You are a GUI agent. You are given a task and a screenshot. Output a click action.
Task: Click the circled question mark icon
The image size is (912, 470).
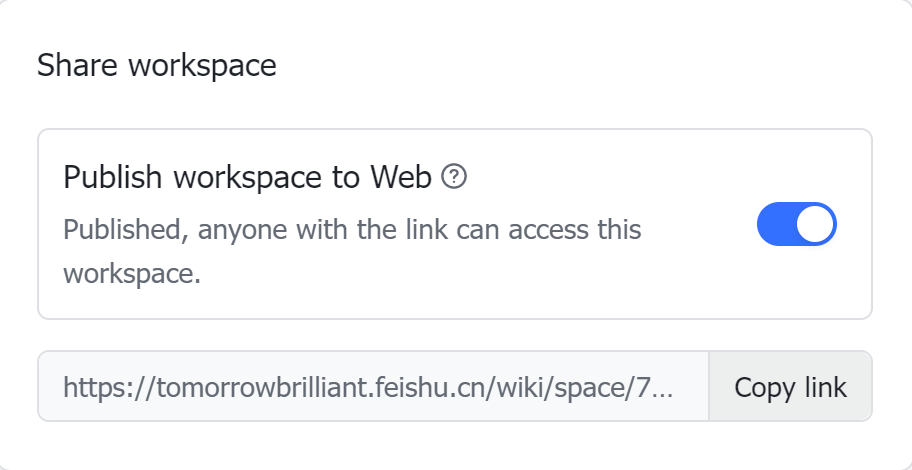pyautogui.click(x=455, y=178)
